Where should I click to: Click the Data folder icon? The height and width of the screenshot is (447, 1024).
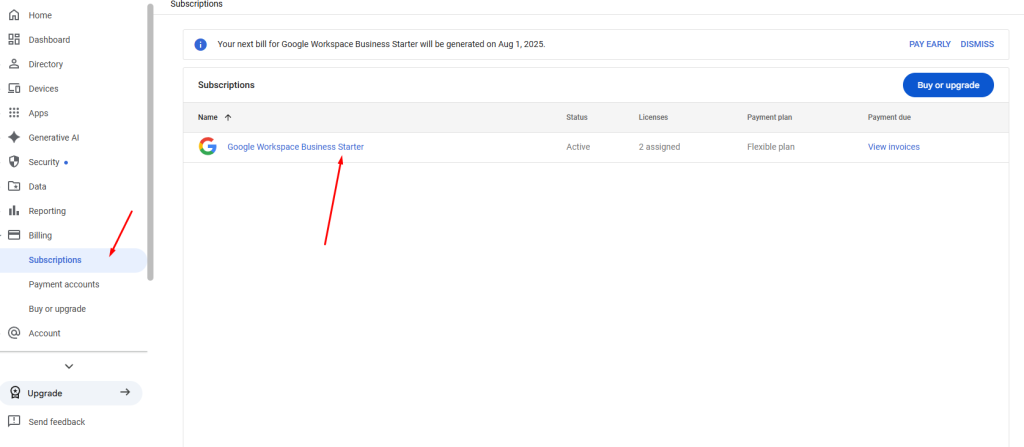pyautogui.click(x=14, y=186)
